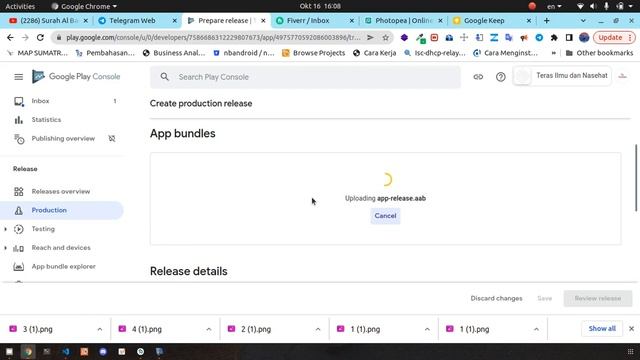The width and height of the screenshot is (640, 360).
Task: Open Inbox in the sidebar
Action: [40, 101]
